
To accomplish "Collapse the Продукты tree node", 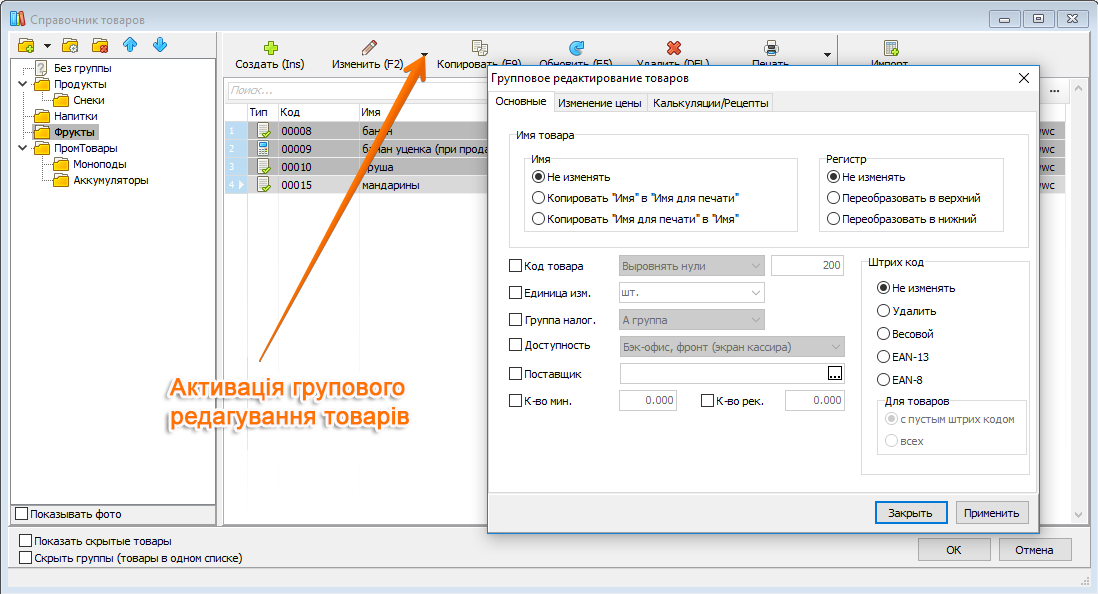I will point(22,84).
